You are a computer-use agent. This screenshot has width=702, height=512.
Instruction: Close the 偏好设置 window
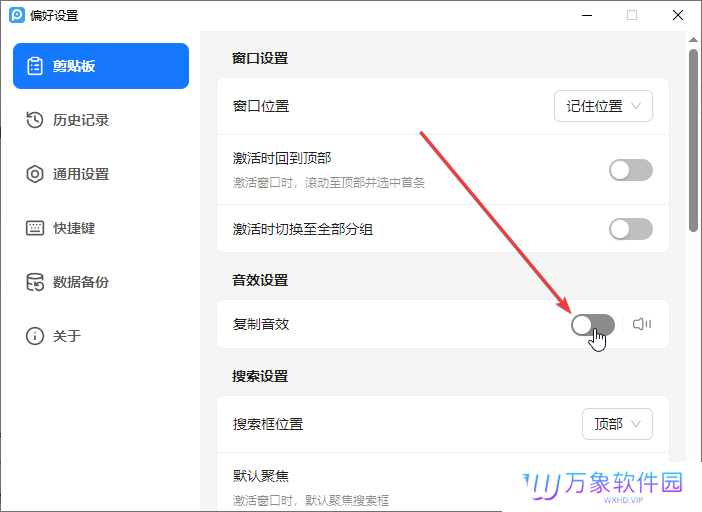pyautogui.click(x=678, y=15)
